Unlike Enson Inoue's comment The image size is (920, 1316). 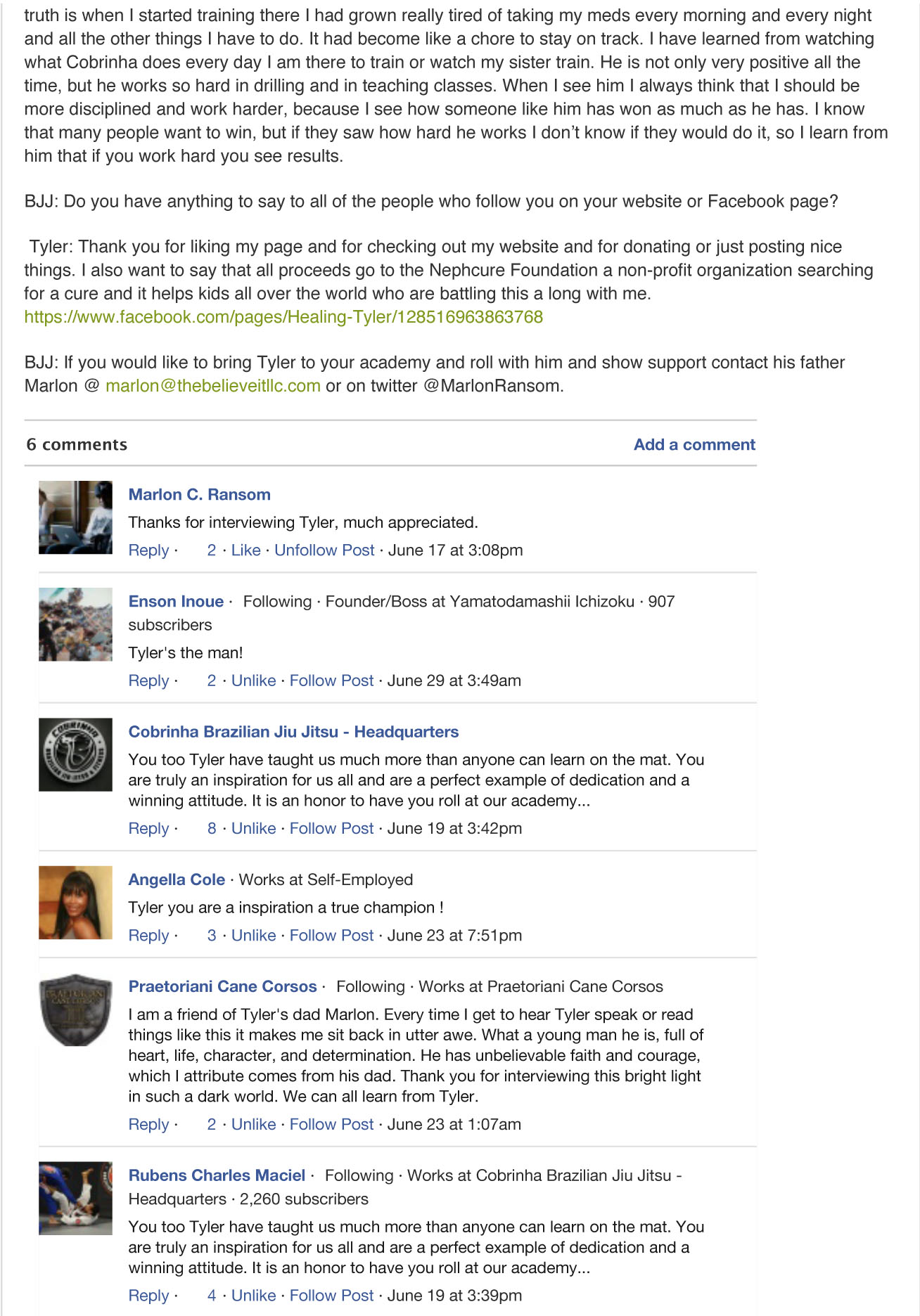pos(253,680)
